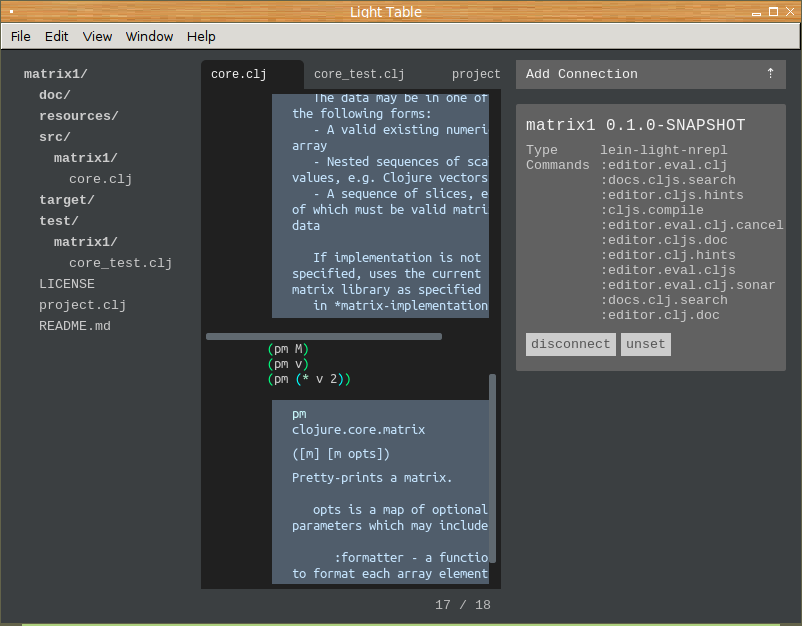Open project.clj from the workspace tree
The width and height of the screenshot is (802, 626).
tap(83, 305)
